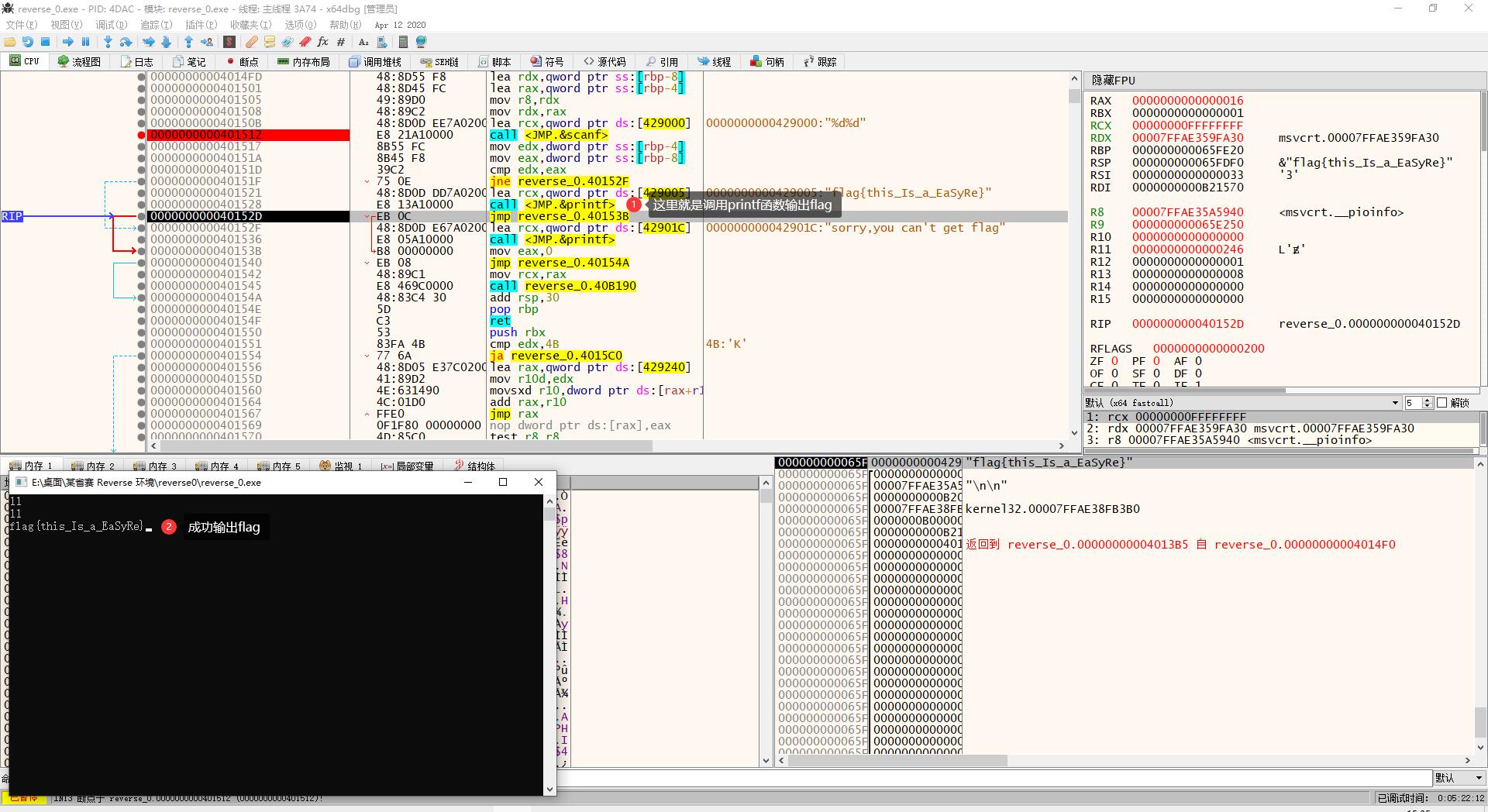Start trace over from the toolbar
This screenshot has height=812, width=1488.
[x=166, y=42]
